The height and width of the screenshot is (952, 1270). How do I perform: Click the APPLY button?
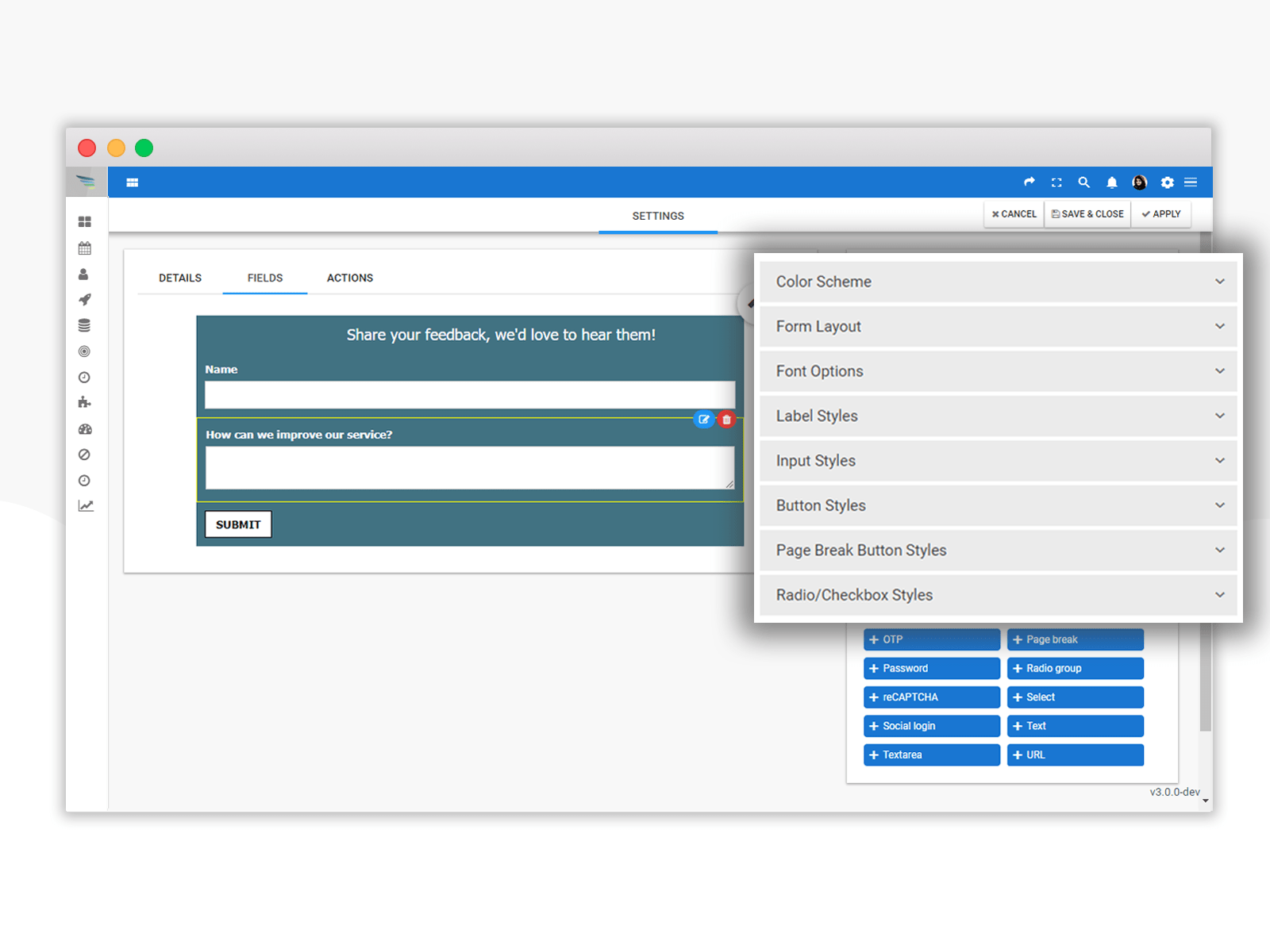point(1161,214)
